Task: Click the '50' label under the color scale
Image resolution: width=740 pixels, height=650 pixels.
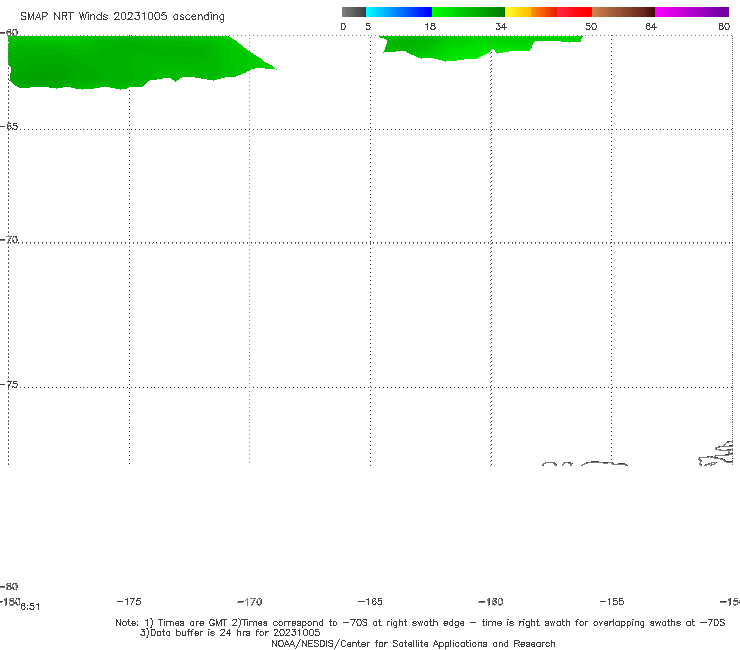Action: [591, 26]
